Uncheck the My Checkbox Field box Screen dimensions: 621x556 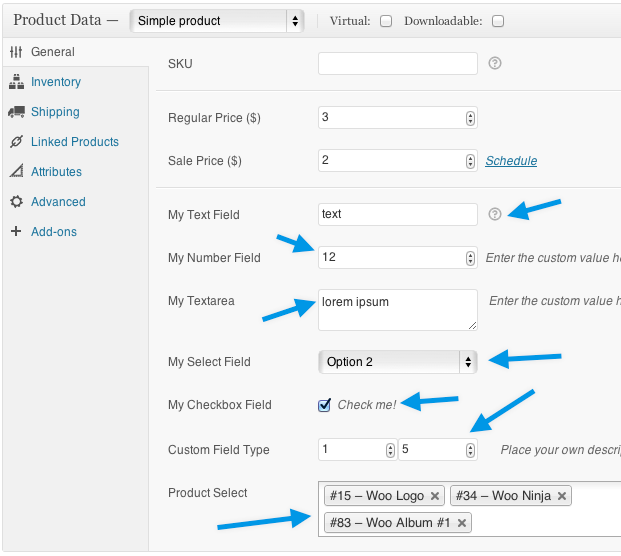(324, 405)
